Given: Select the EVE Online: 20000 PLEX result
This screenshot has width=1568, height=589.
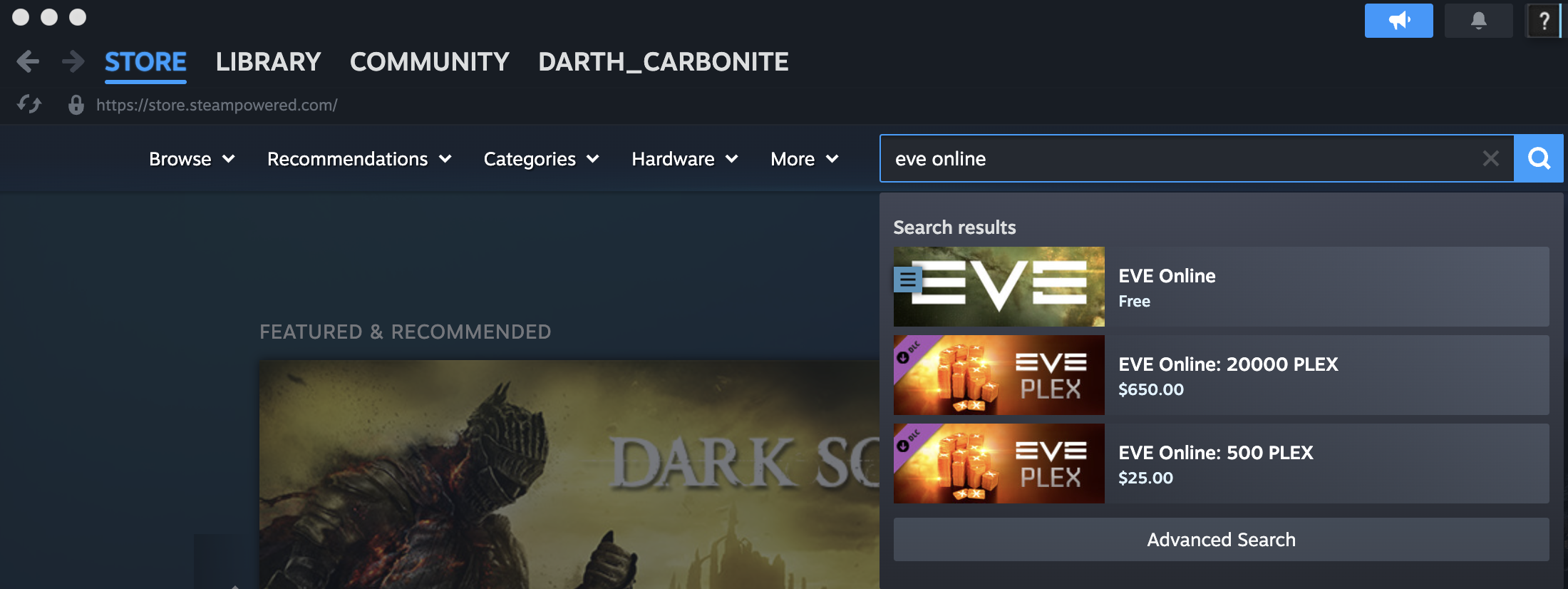Looking at the screenshot, I should pyautogui.click(x=1222, y=375).
